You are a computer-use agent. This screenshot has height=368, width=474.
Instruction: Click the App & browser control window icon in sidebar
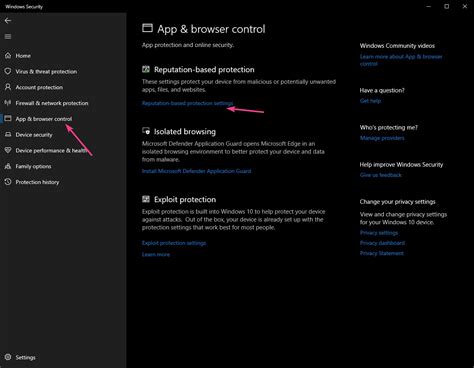click(8, 119)
